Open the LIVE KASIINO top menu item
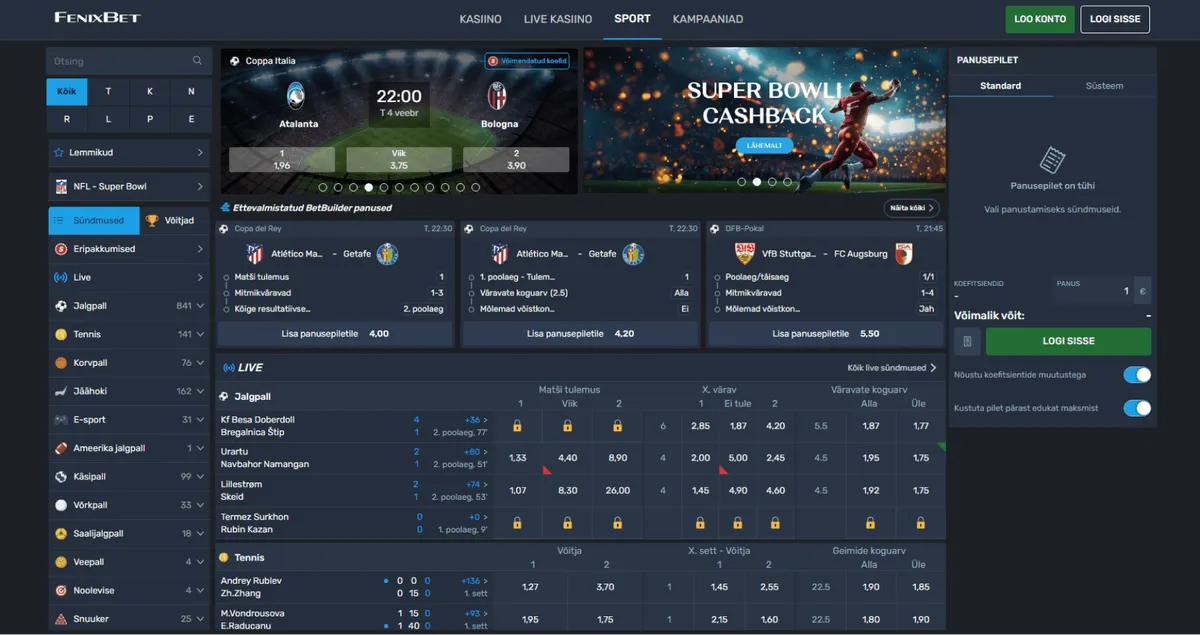 click(x=558, y=19)
